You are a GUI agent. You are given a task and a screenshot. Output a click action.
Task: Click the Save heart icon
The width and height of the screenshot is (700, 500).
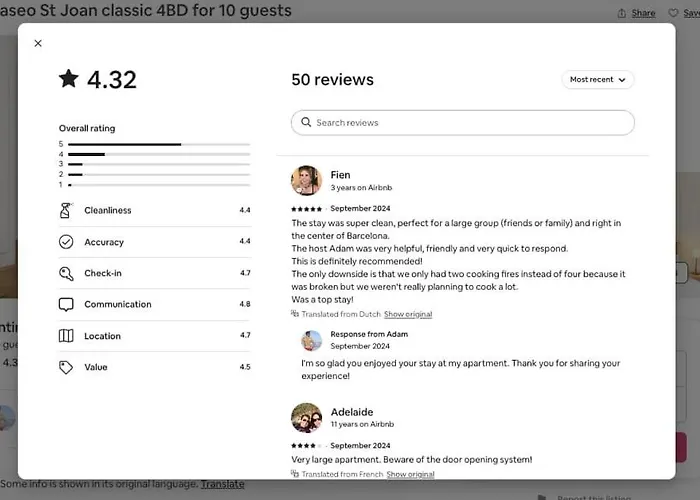coord(673,13)
